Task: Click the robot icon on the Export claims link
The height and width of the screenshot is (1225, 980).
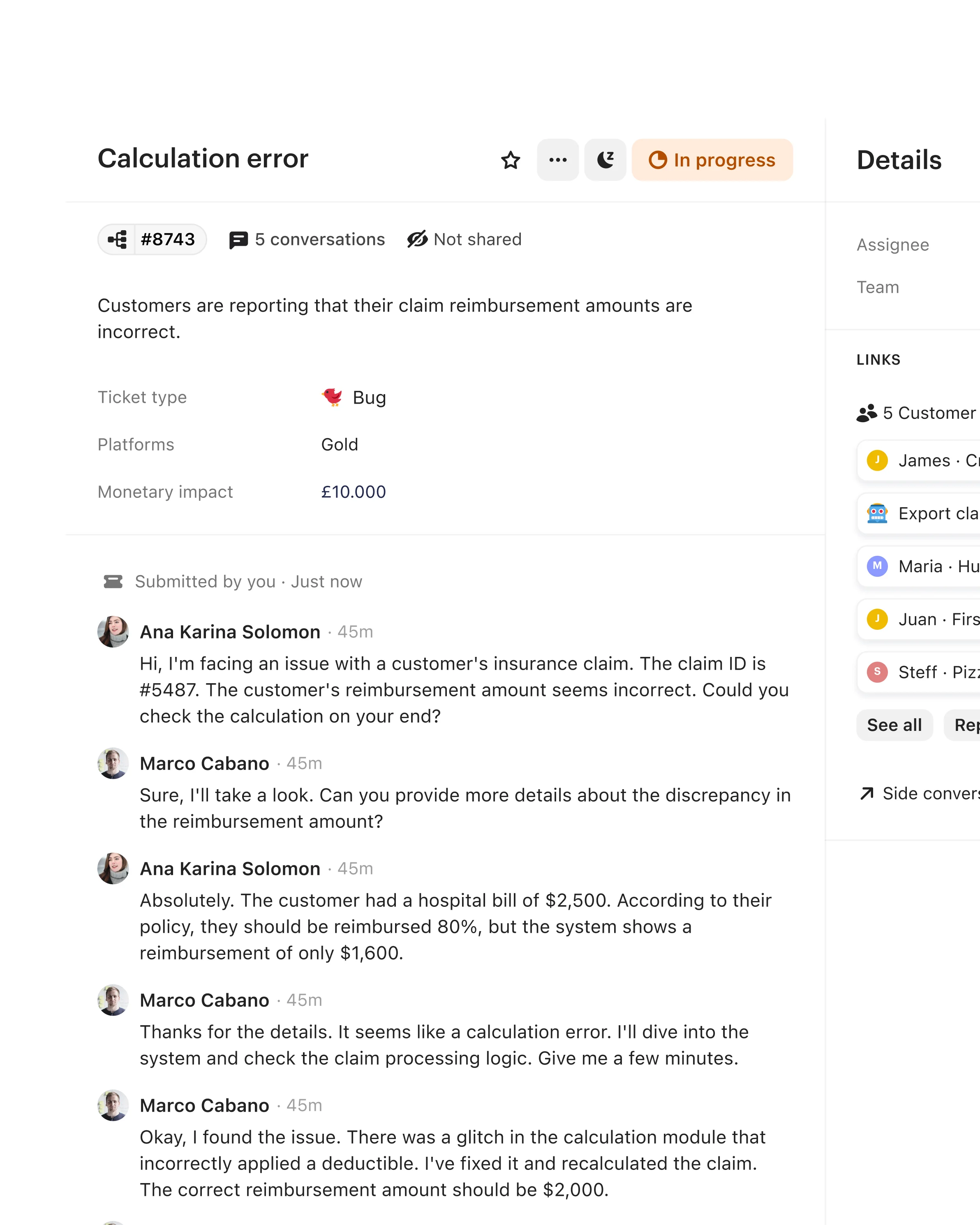Action: coord(876,513)
